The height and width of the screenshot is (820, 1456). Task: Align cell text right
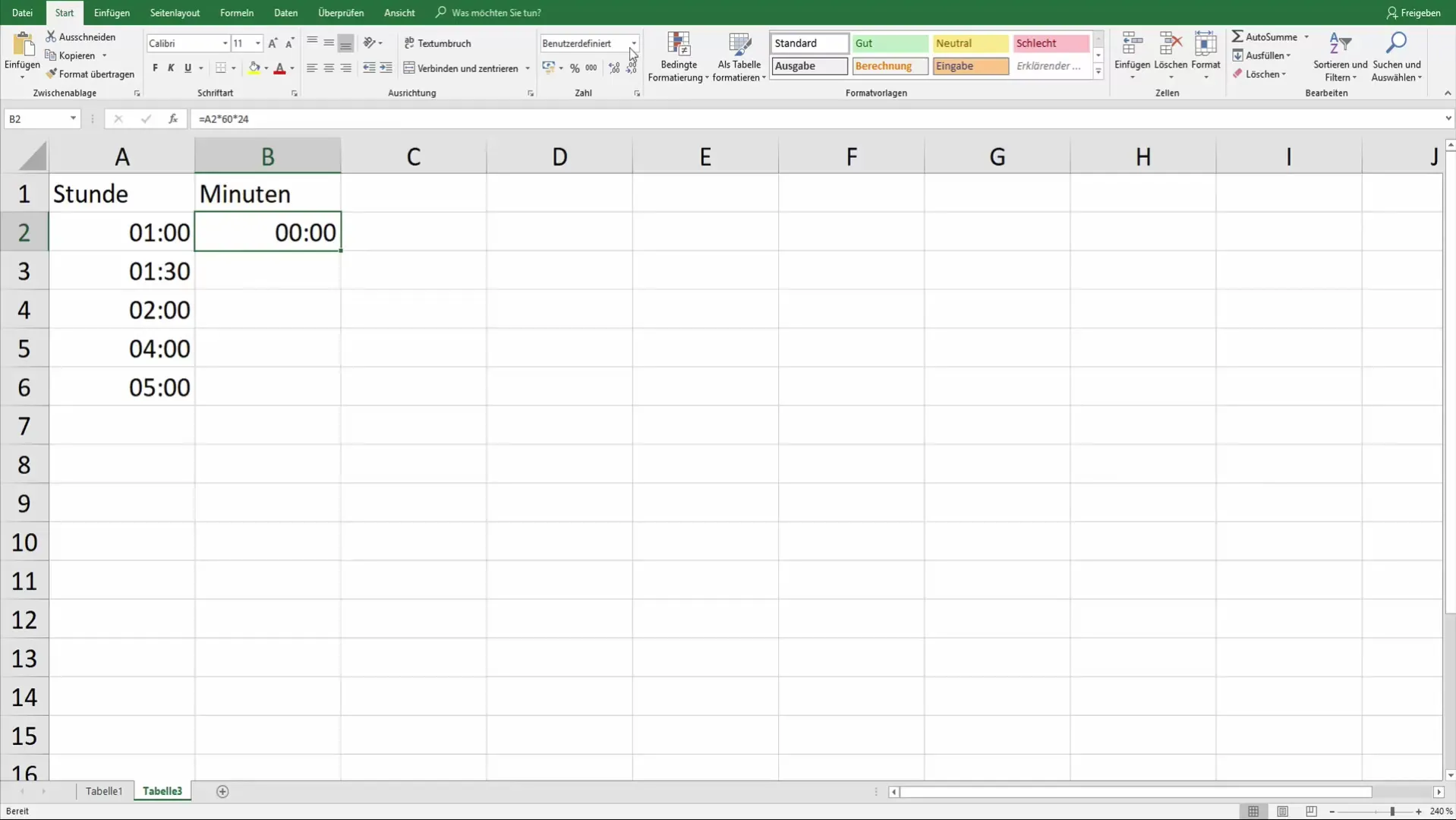[x=345, y=68]
